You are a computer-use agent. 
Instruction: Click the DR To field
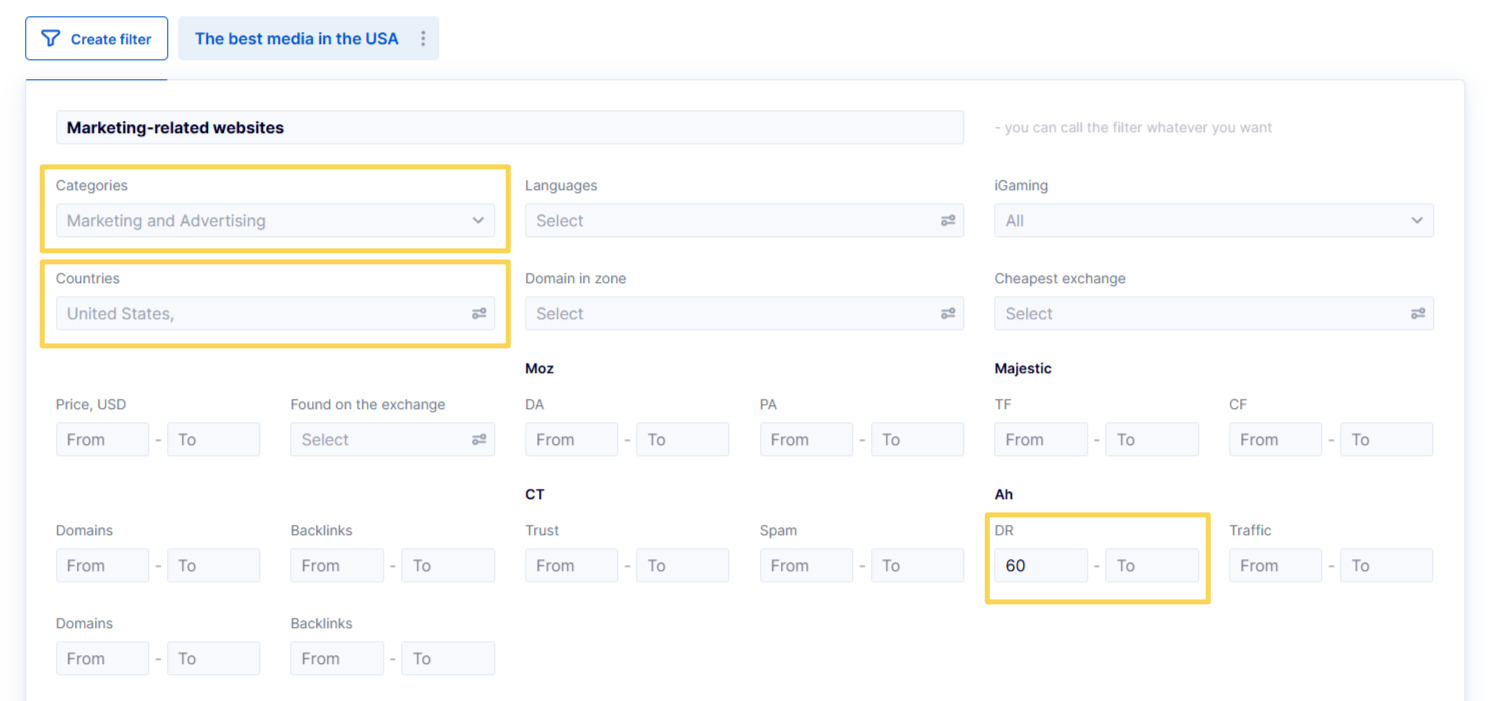tap(1151, 566)
